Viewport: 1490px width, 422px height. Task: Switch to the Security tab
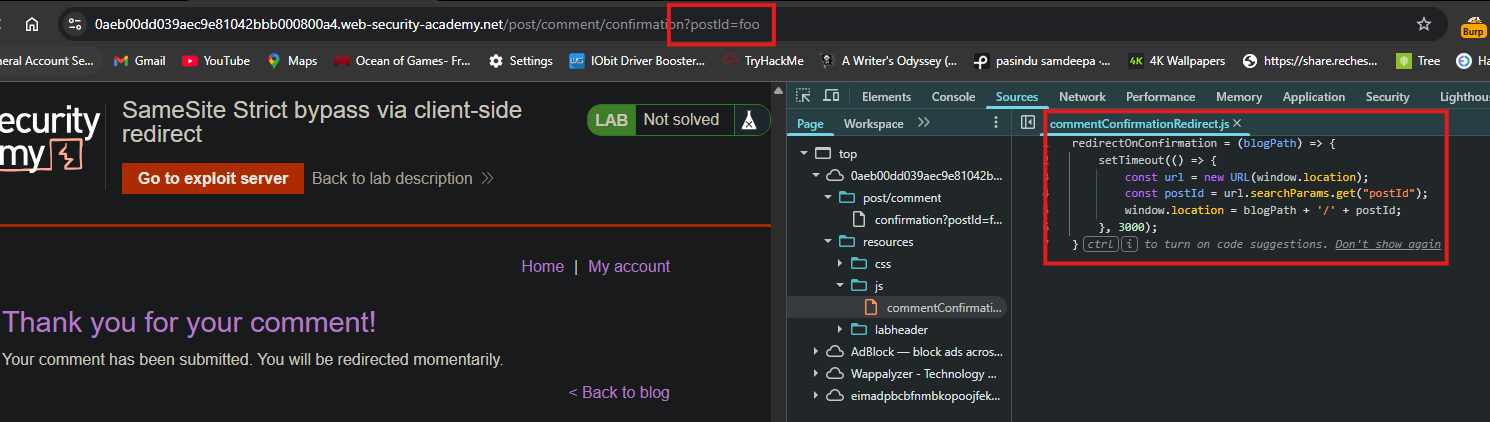click(1387, 97)
